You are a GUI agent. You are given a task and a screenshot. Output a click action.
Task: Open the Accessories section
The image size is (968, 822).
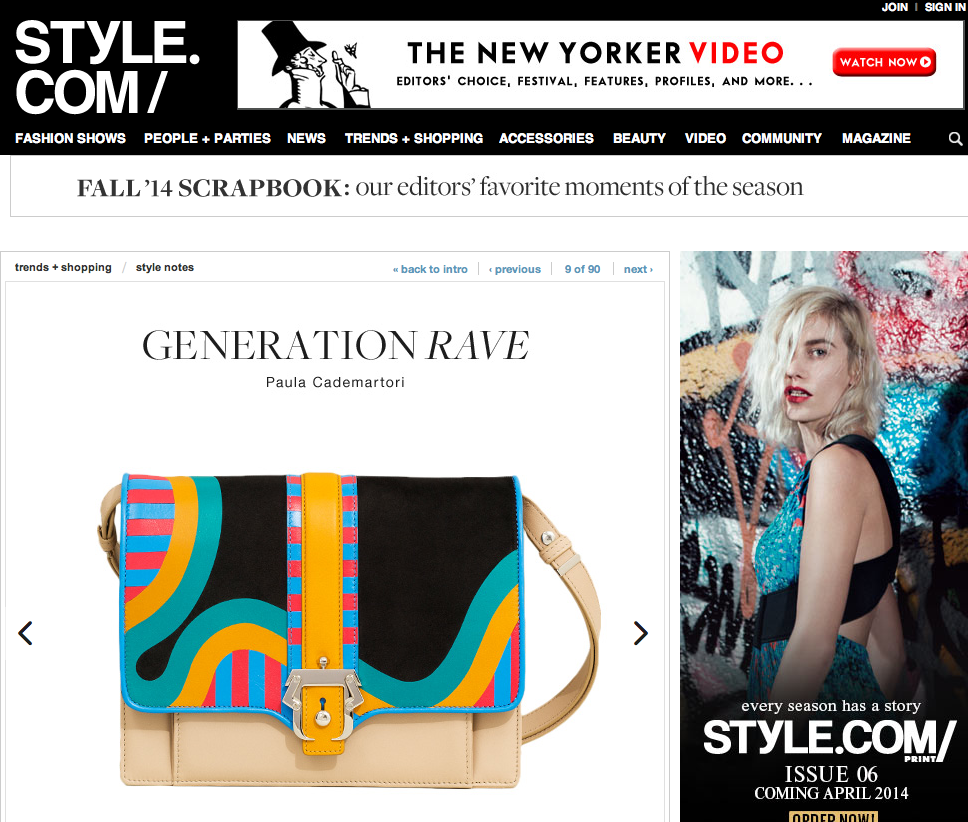click(546, 138)
